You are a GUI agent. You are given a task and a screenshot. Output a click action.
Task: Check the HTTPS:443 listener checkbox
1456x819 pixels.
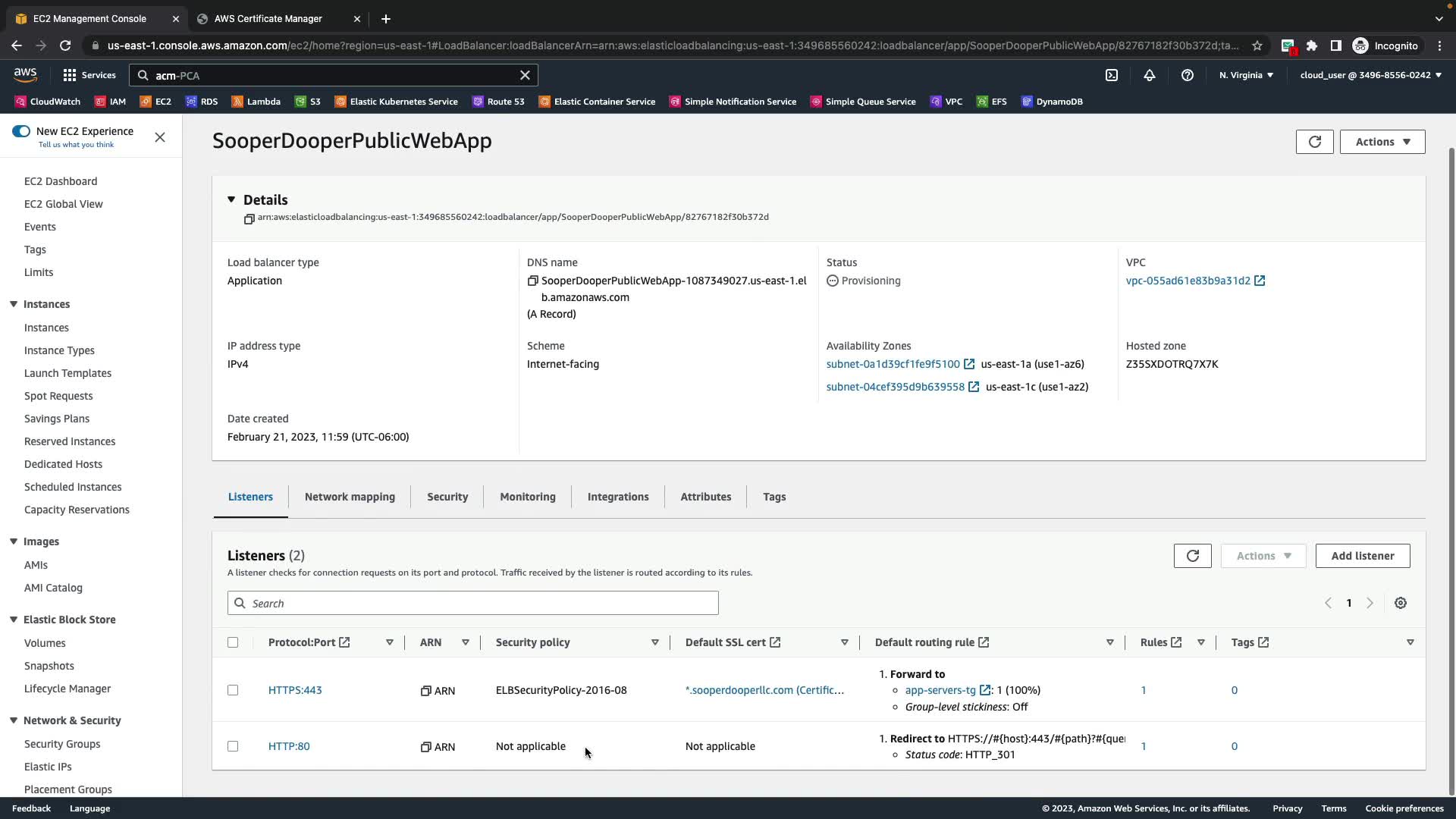pyautogui.click(x=233, y=690)
